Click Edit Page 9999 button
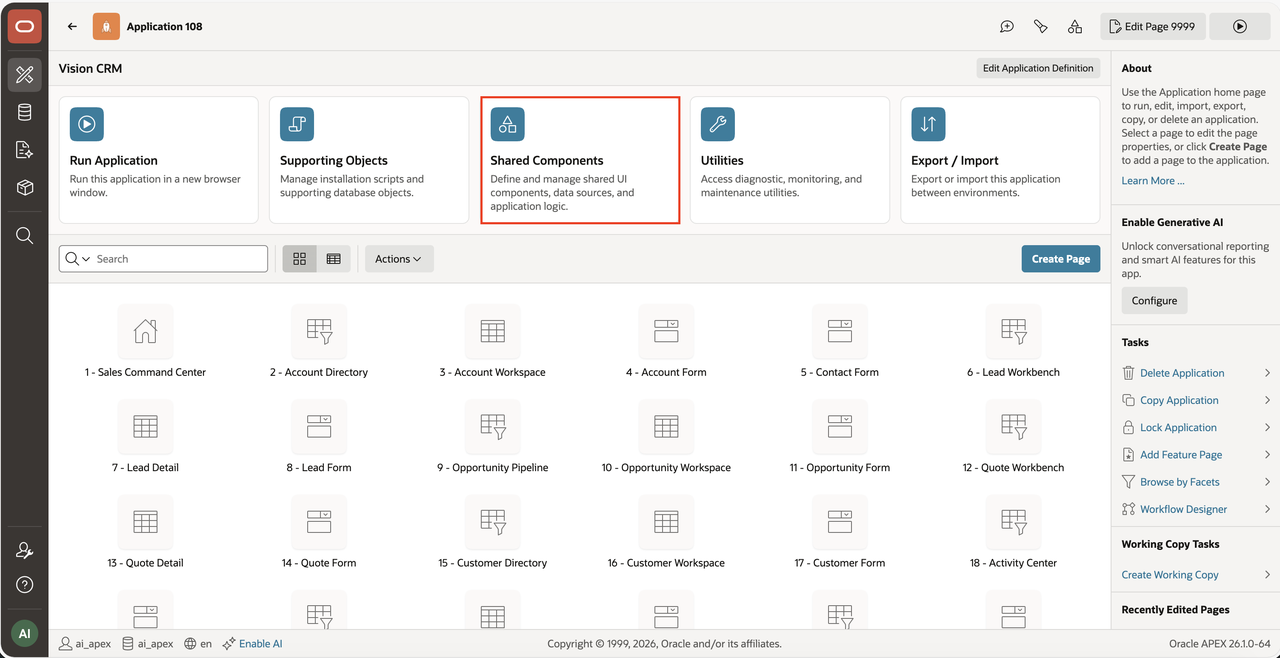Screen dimensions: 1280x658 [x=1152, y=27]
